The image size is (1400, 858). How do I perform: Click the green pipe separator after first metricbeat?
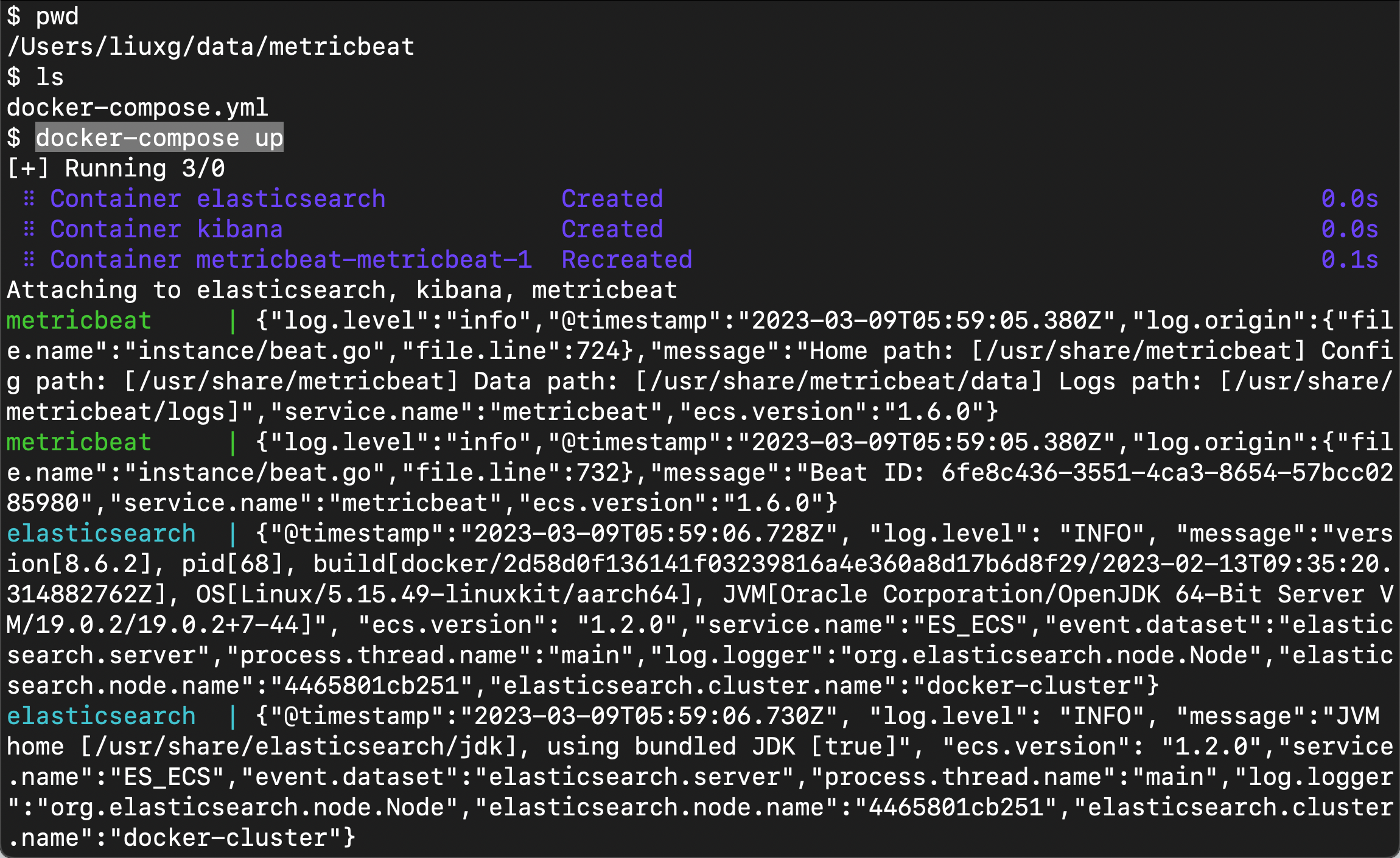click(233, 321)
